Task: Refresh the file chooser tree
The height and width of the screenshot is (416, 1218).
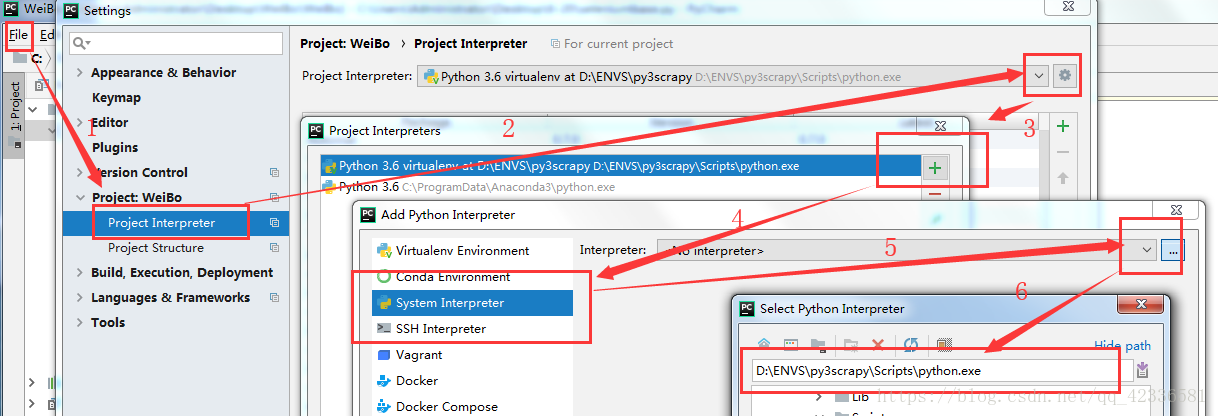Action: click(x=911, y=345)
